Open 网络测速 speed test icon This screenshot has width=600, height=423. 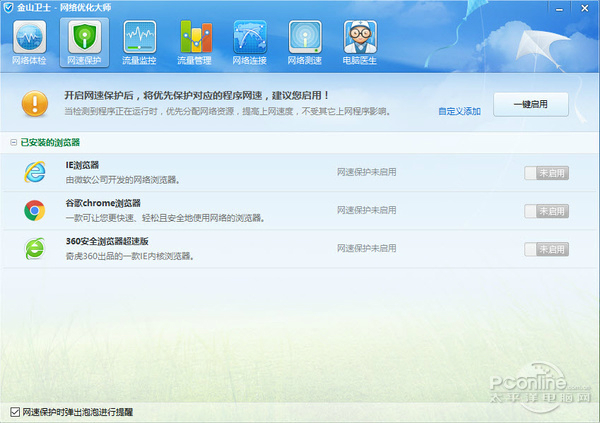[305, 38]
